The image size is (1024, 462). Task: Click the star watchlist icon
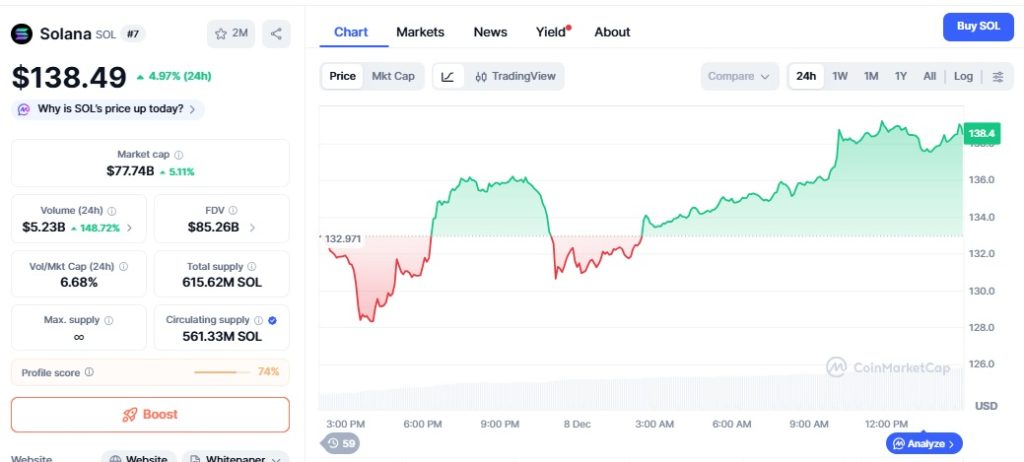click(221, 33)
